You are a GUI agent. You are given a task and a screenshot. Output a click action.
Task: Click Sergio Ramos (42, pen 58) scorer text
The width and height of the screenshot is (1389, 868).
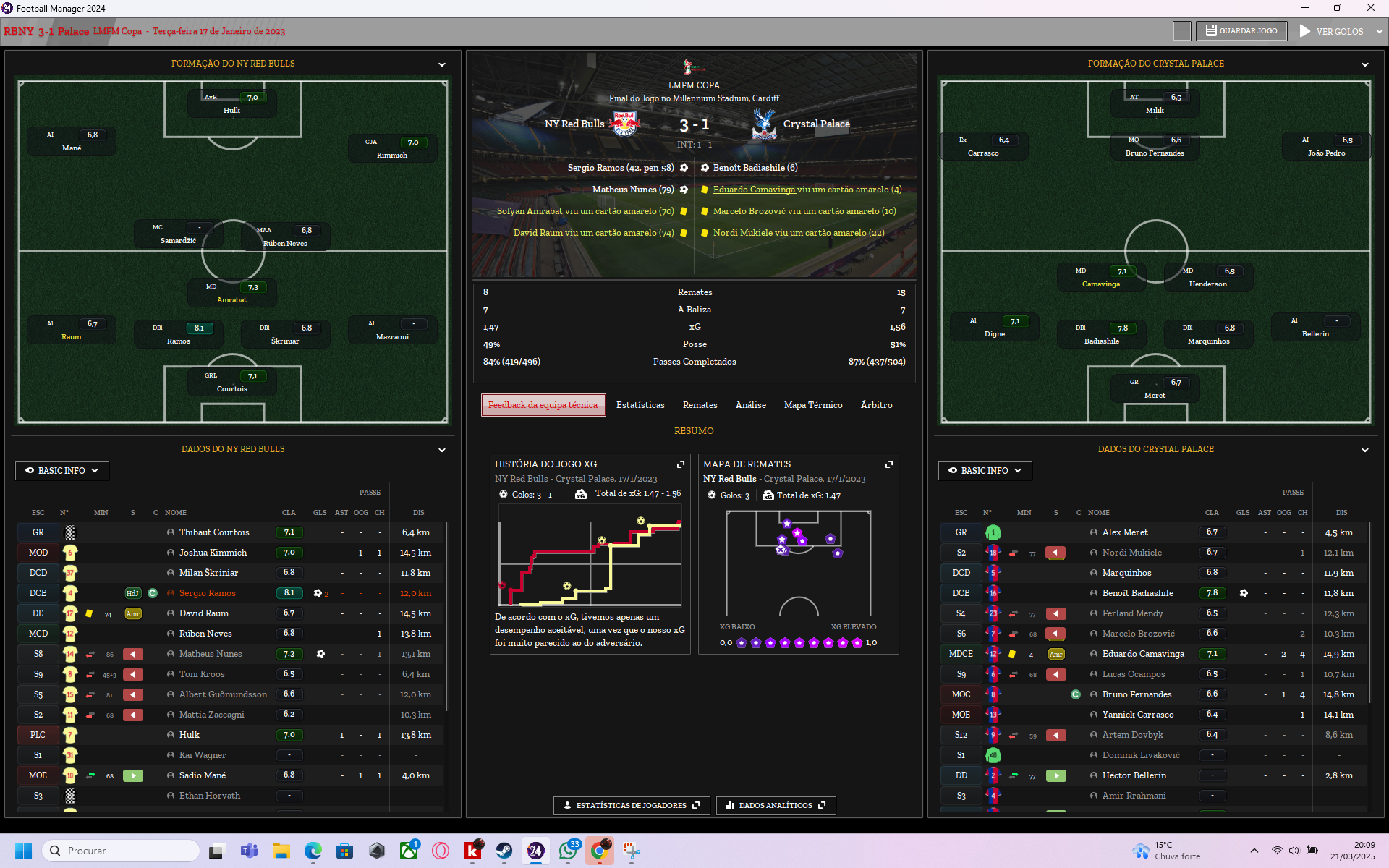click(621, 168)
